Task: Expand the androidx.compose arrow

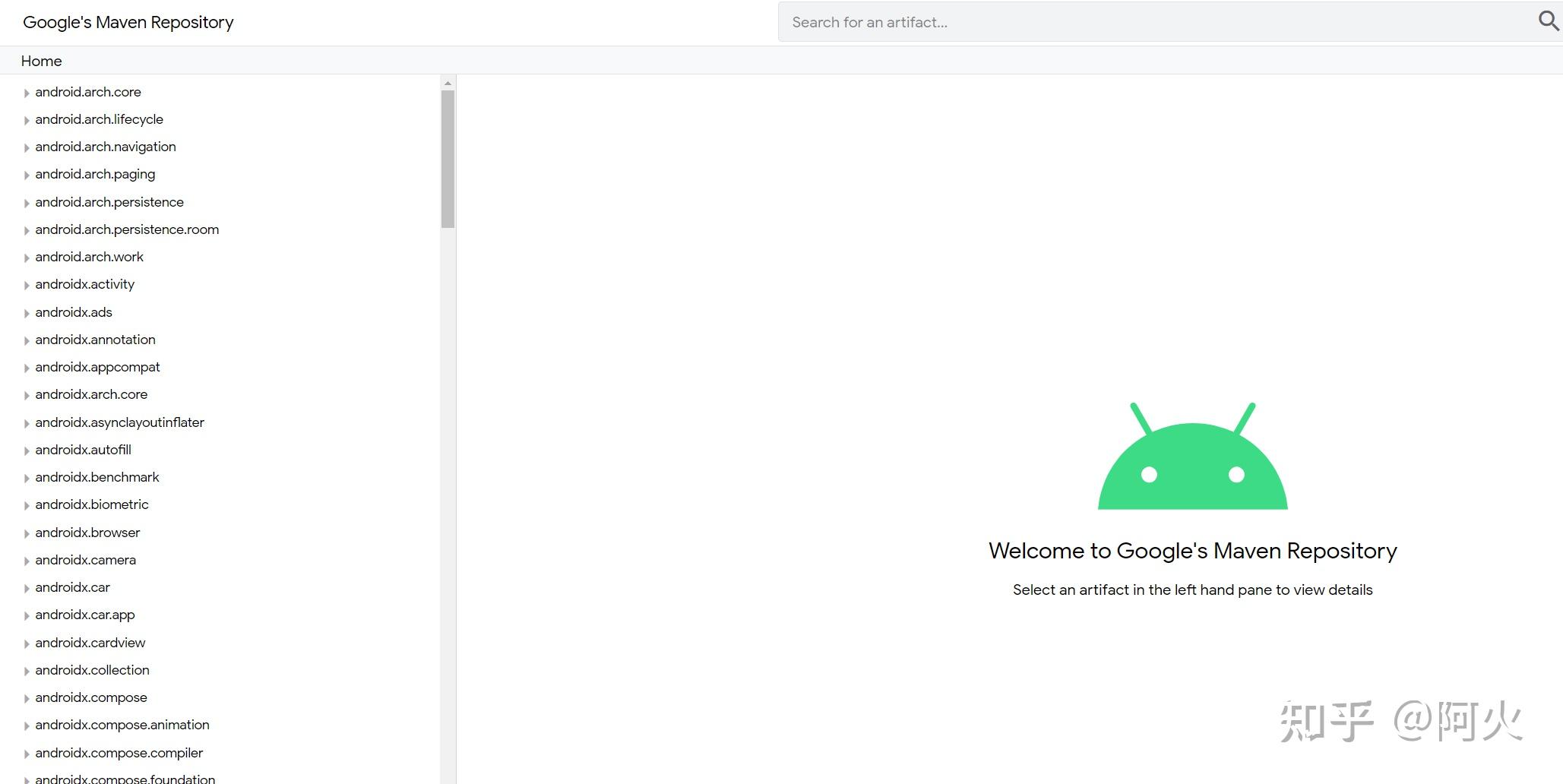Action: pyautogui.click(x=27, y=698)
